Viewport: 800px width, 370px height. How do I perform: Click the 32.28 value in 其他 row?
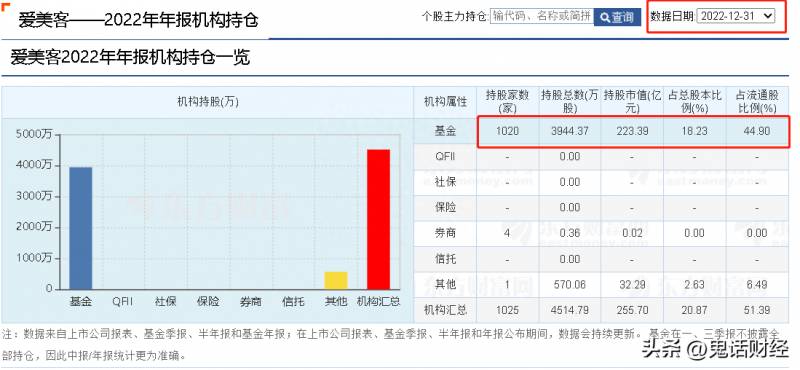[x=632, y=284]
